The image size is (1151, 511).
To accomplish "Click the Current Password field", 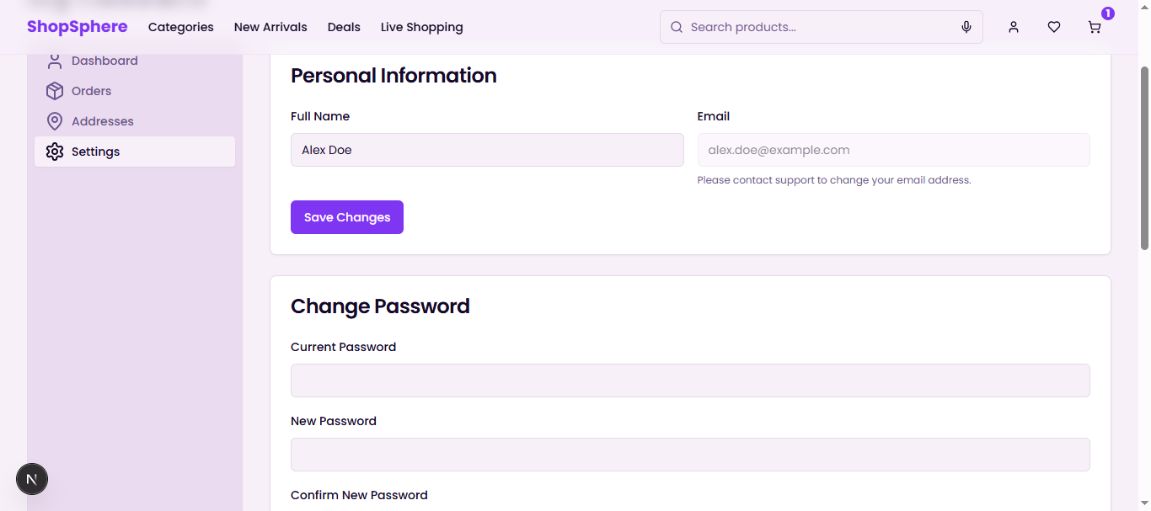I will point(690,381).
